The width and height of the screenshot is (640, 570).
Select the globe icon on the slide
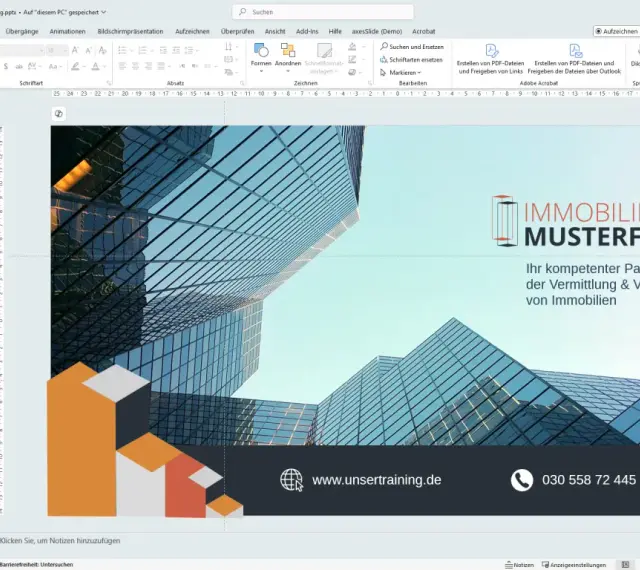pos(291,480)
